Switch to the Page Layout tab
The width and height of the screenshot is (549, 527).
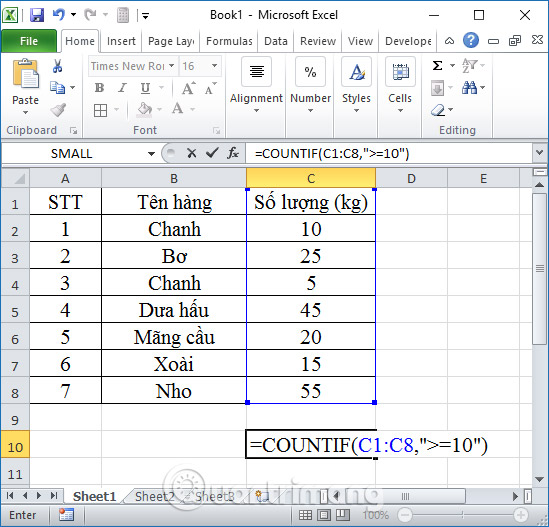[171, 41]
